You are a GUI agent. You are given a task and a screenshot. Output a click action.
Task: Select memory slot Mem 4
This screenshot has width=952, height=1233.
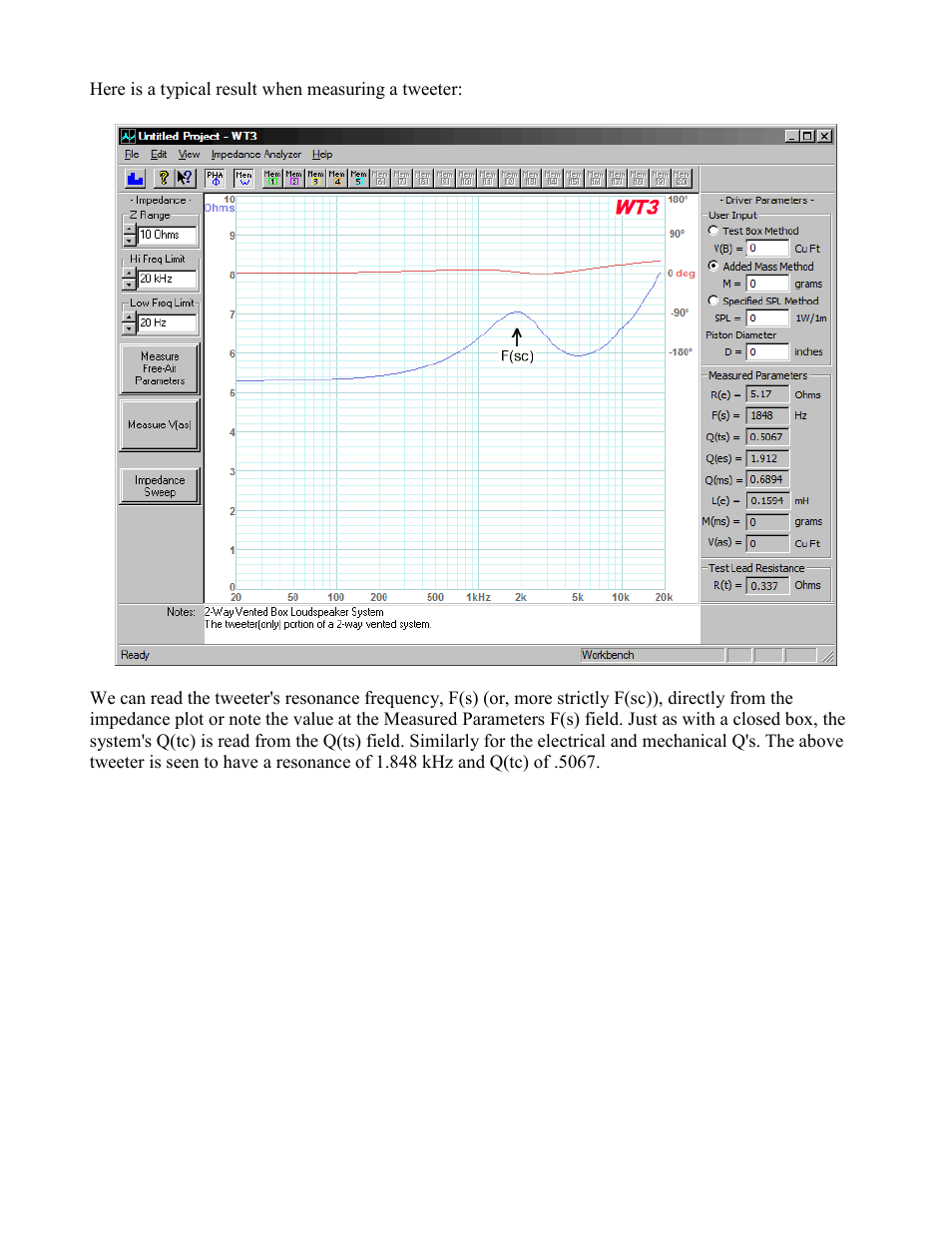click(x=338, y=178)
